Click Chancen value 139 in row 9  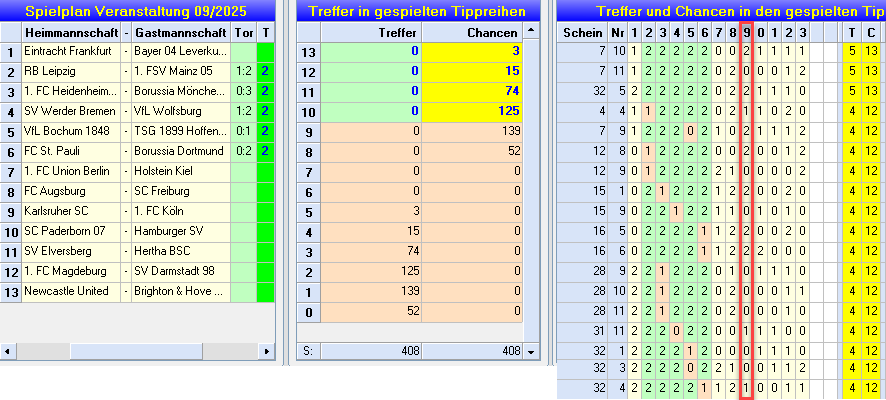pos(472,132)
